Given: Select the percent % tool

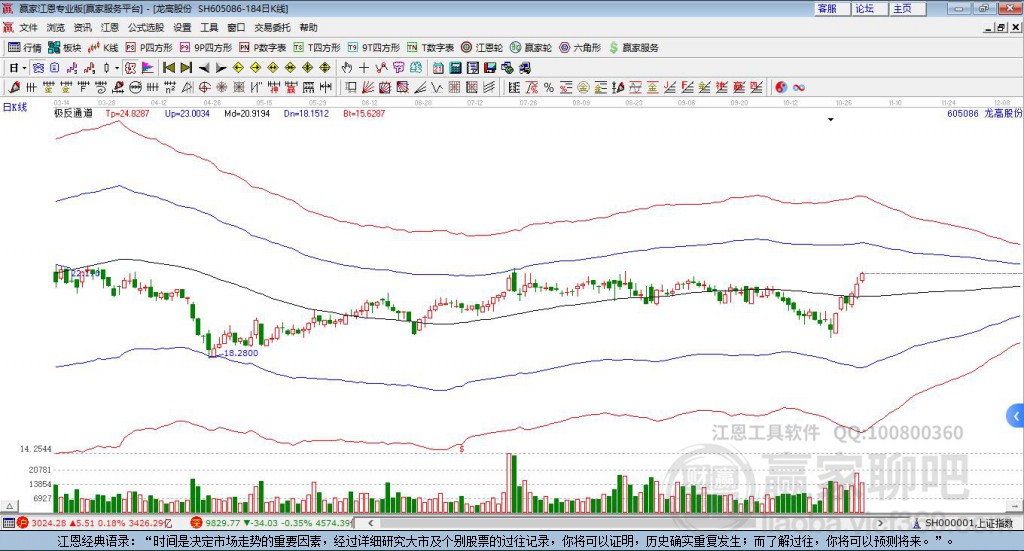Looking at the screenshot, I should [549, 87].
